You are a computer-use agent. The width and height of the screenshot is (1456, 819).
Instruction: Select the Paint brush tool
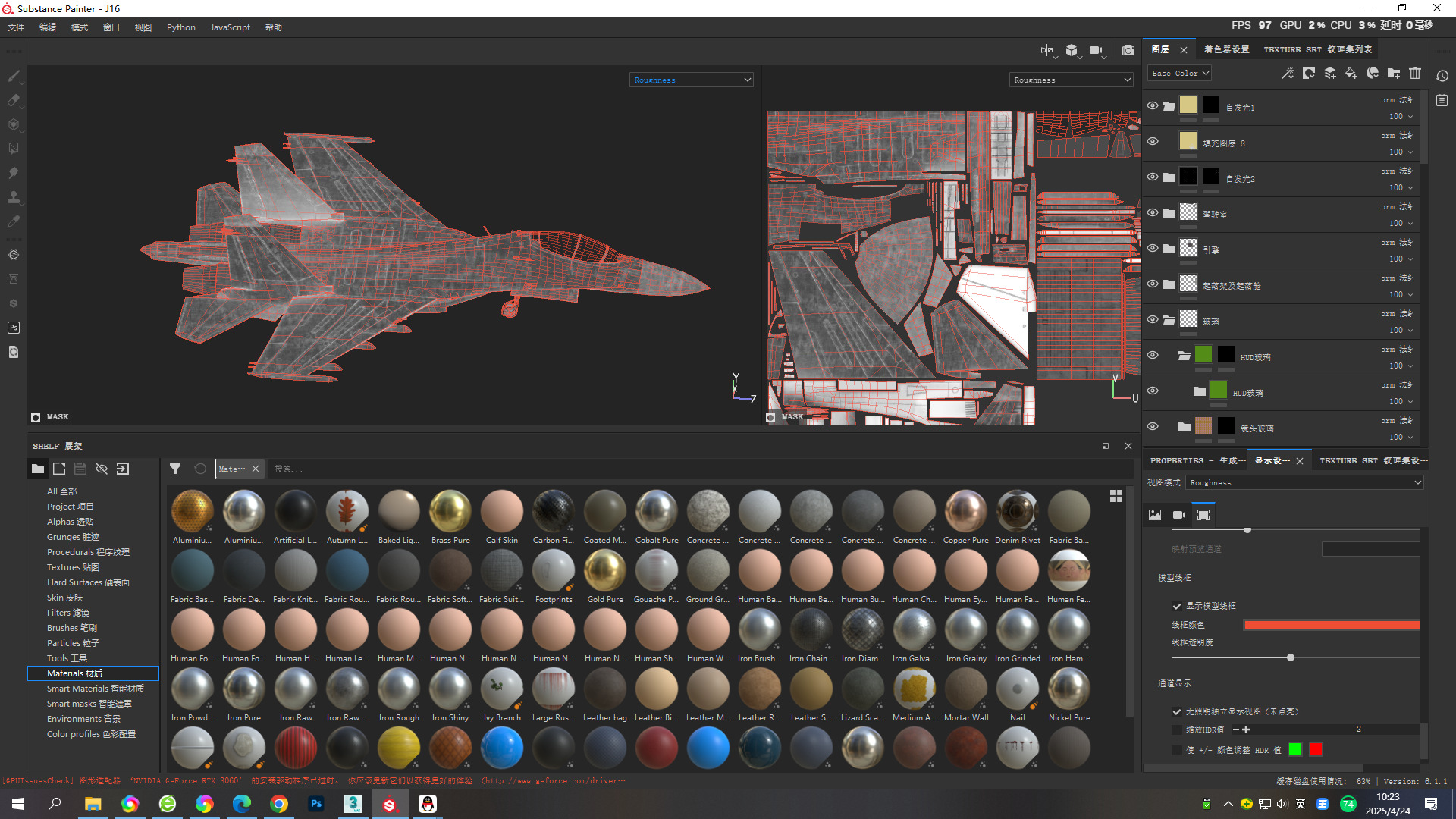tap(14, 76)
